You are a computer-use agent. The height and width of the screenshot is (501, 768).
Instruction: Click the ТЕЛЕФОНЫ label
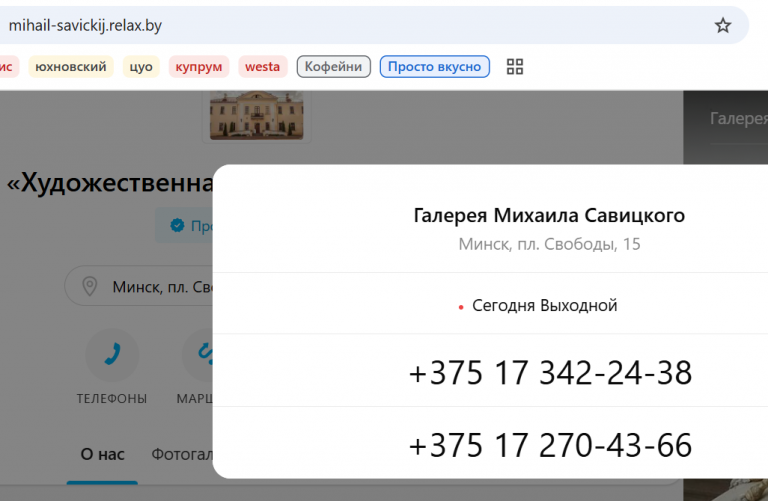112,399
